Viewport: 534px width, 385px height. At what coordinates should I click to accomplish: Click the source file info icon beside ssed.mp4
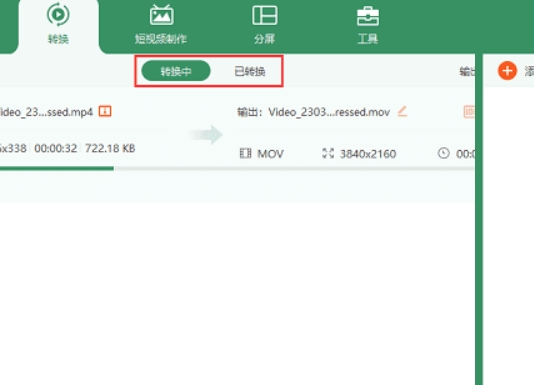105,111
